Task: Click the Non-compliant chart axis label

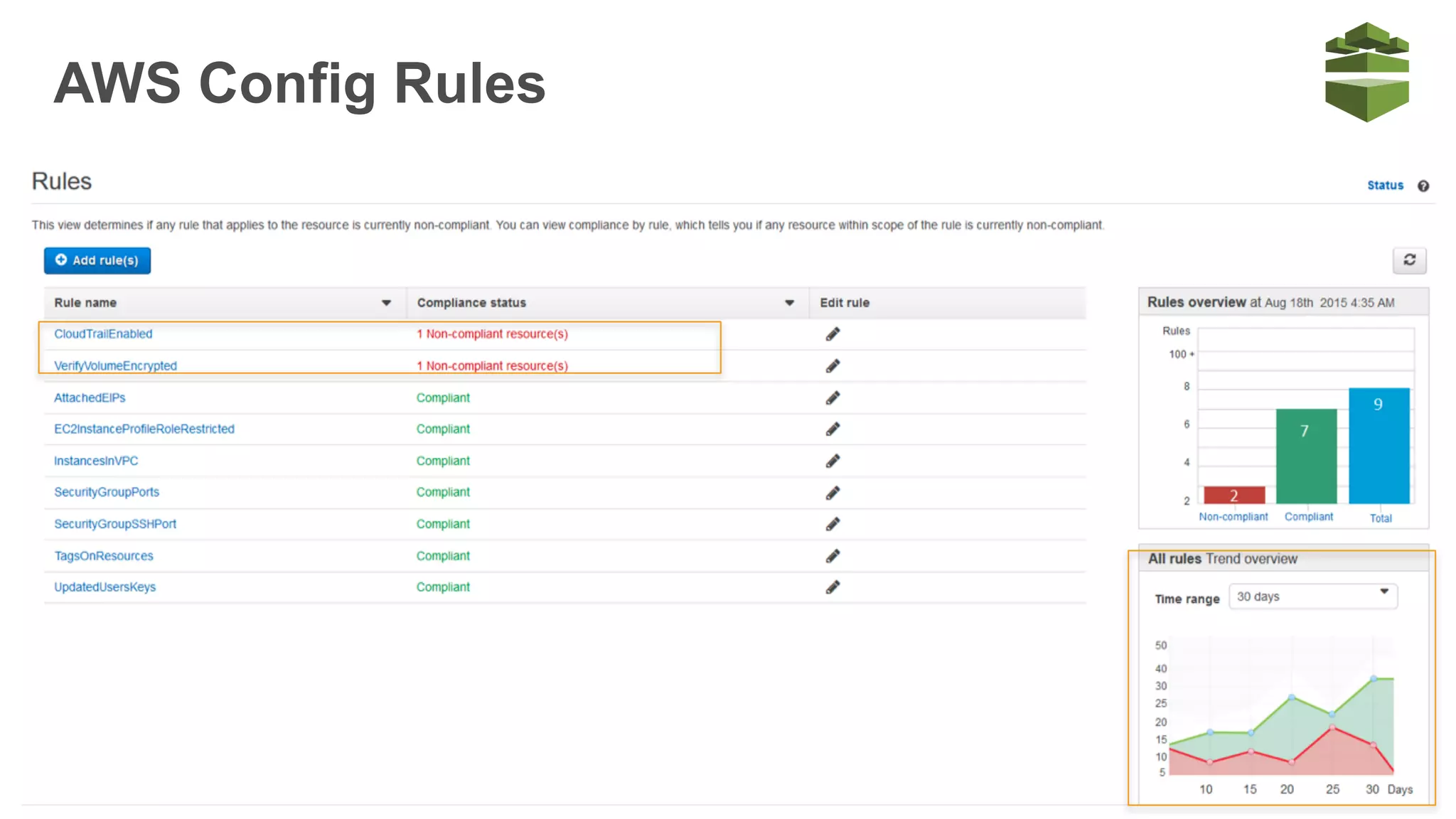Action: coord(1233,517)
